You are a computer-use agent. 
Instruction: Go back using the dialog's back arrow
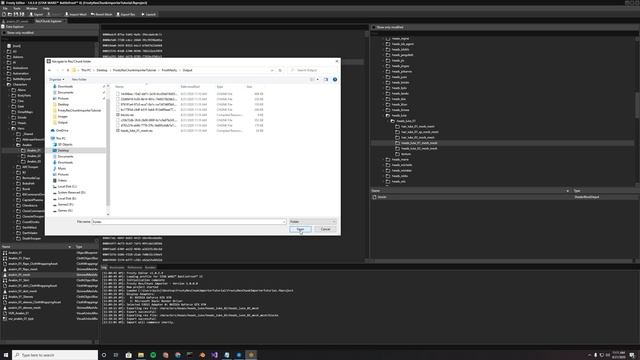click(49, 70)
